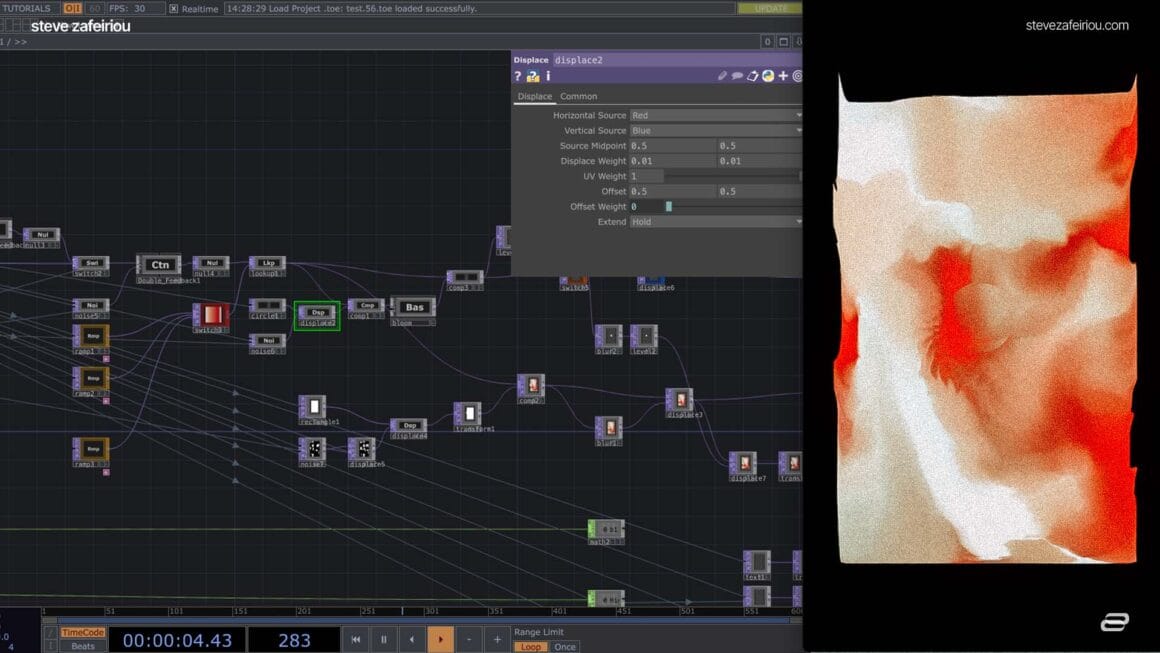Open the Horizontal Source dropdown set to Red
Viewport: 1160px width, 653px height.
click(x=715, y=114)
